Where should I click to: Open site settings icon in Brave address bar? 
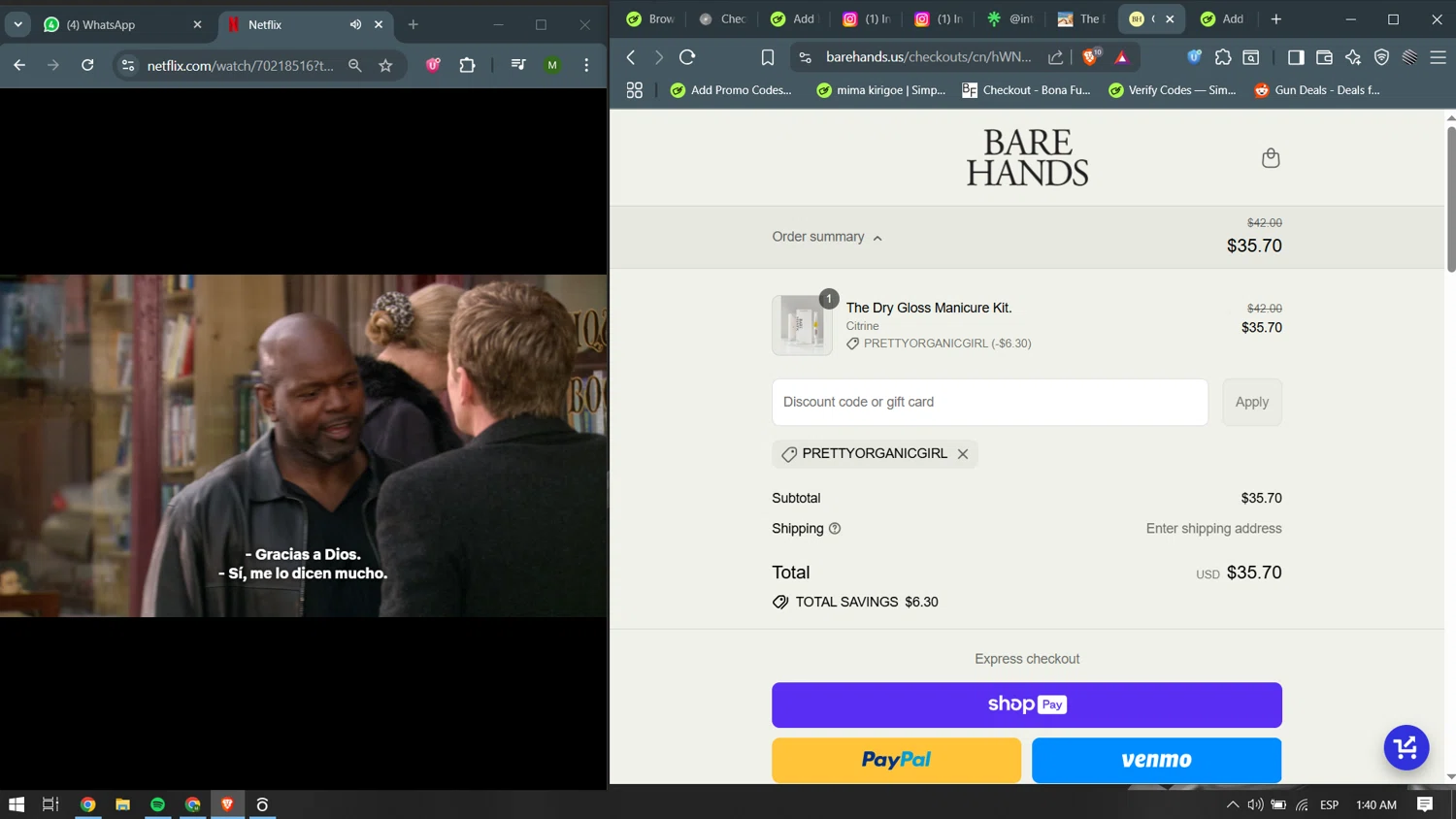pyautogui.click(x=805, y=57)
